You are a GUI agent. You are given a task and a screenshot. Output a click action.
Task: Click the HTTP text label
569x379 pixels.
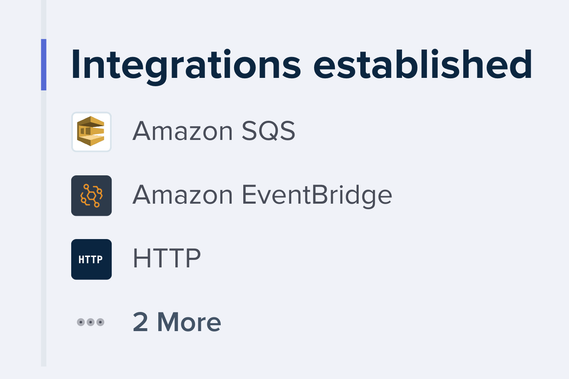167,258
